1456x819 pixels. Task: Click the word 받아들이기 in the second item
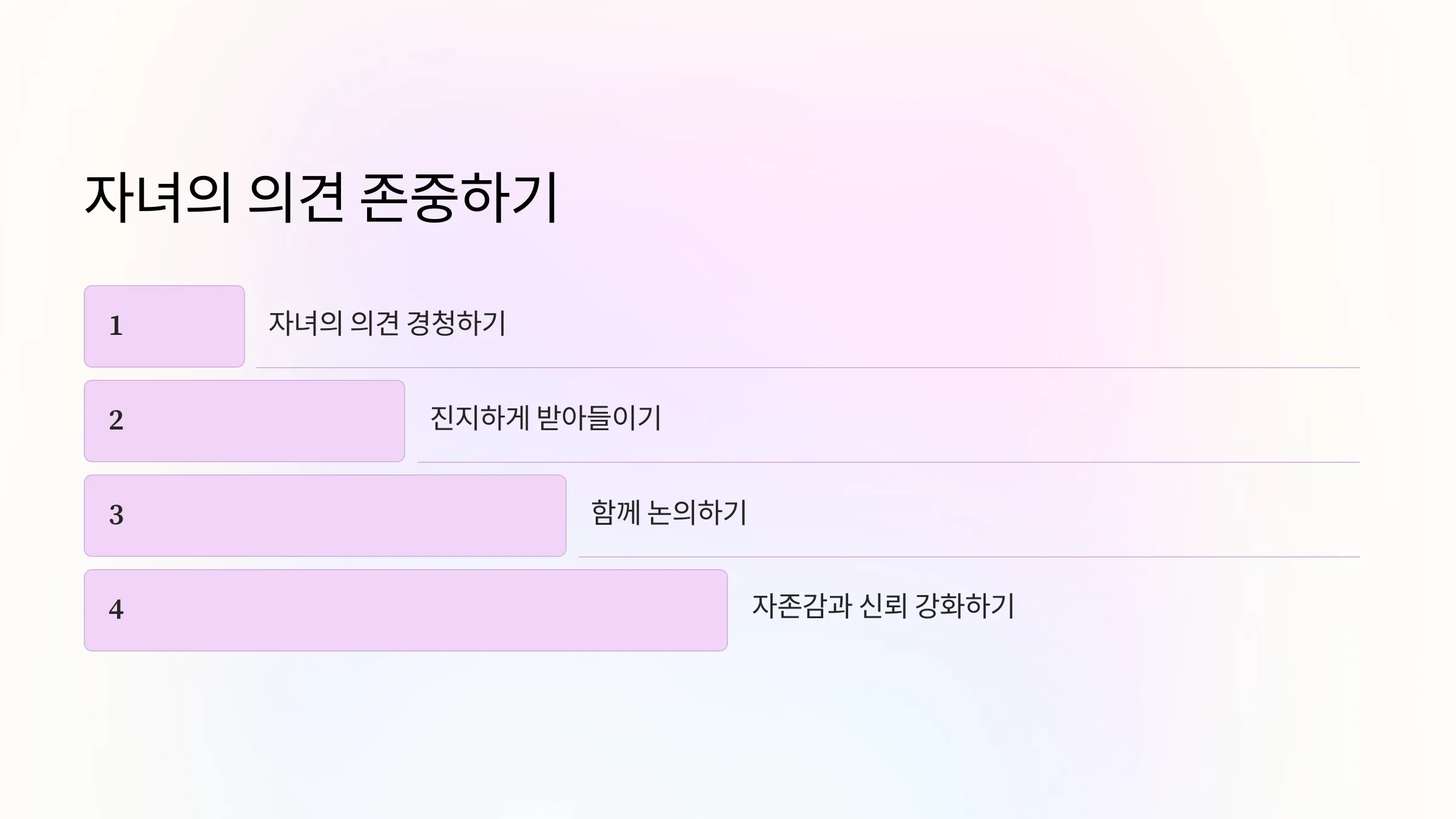point(599,418)
